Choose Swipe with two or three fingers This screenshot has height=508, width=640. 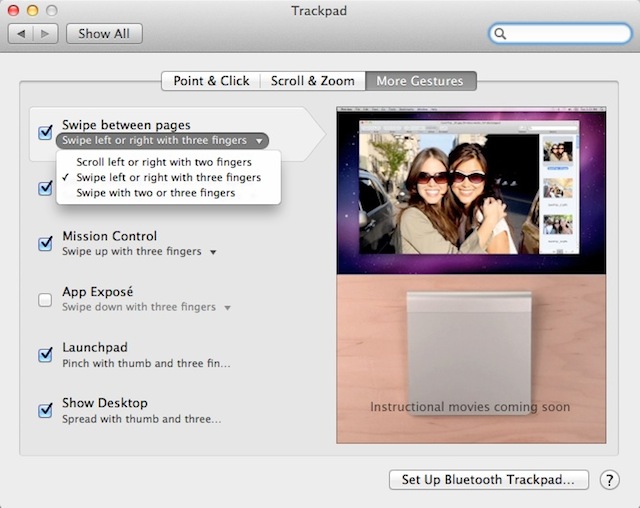(x=156, y=192)
